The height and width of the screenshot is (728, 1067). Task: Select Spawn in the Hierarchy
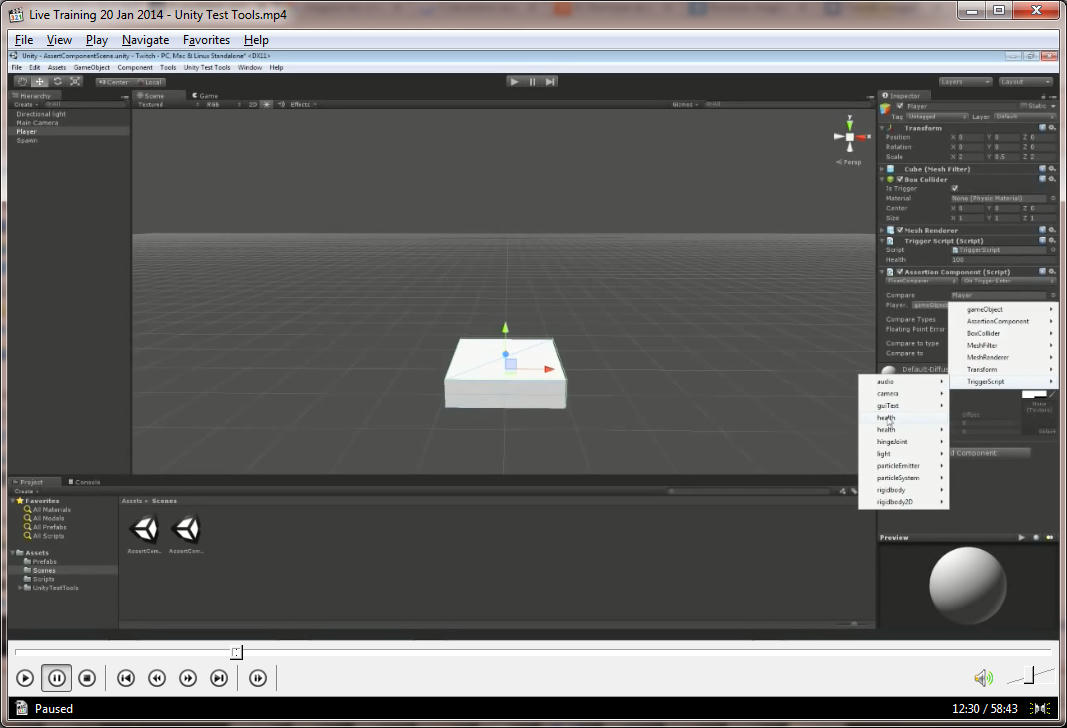[x=27, y=140]
